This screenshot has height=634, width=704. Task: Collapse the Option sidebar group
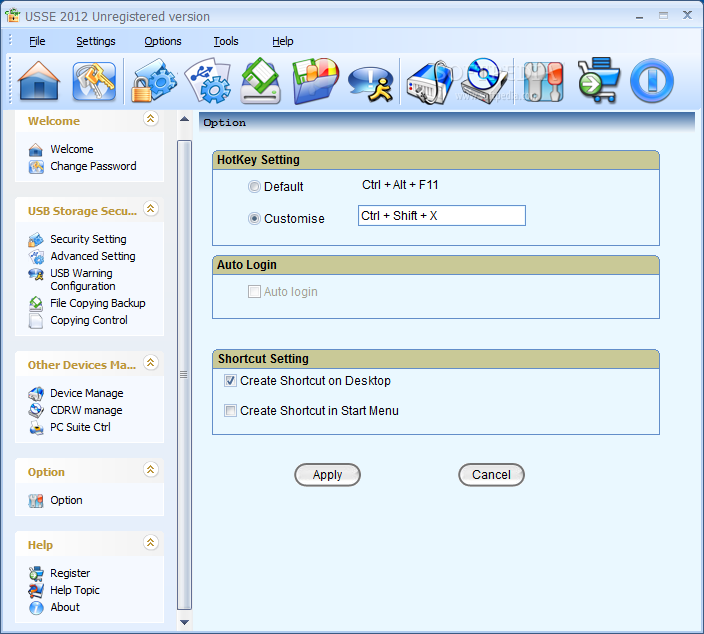tap(150, 470)
